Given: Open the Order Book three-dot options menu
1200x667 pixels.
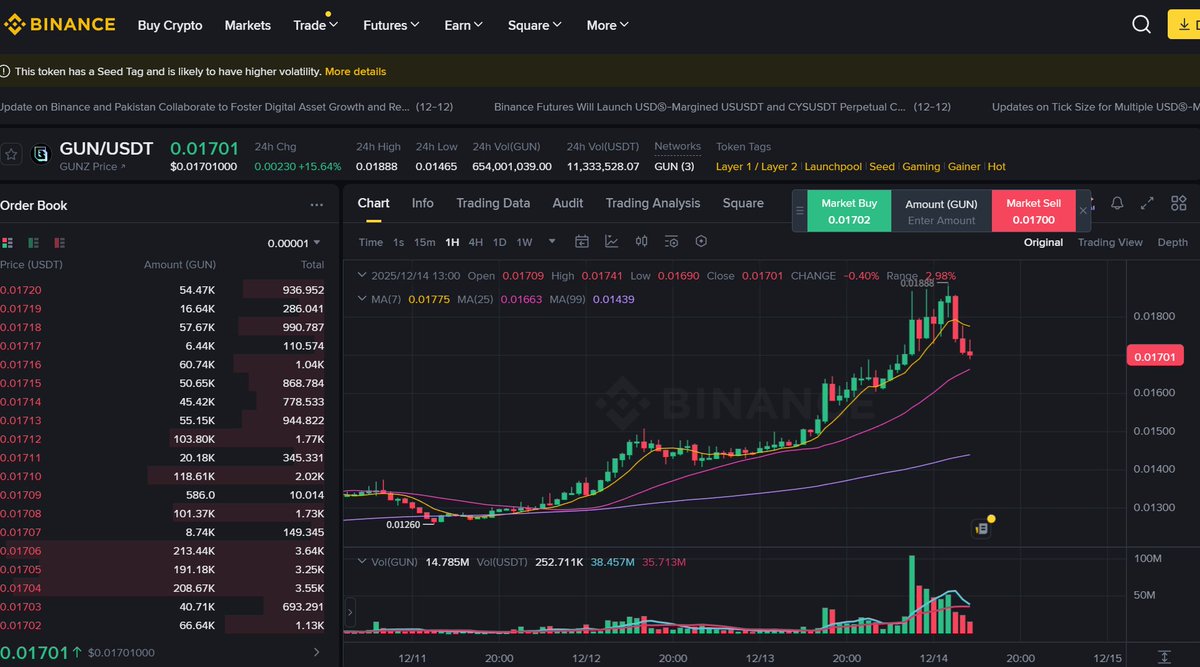Looking at the screenshot, I should [317, 205].
